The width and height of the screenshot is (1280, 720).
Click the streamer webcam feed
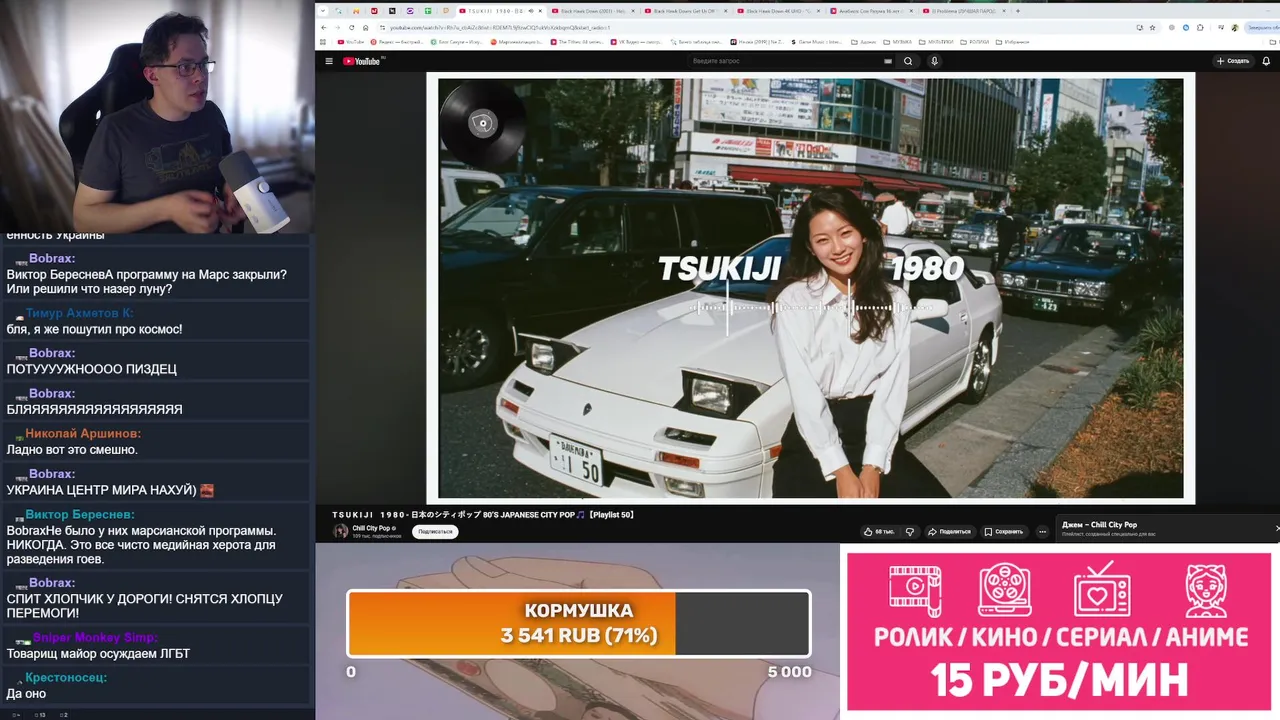[157, 116]
